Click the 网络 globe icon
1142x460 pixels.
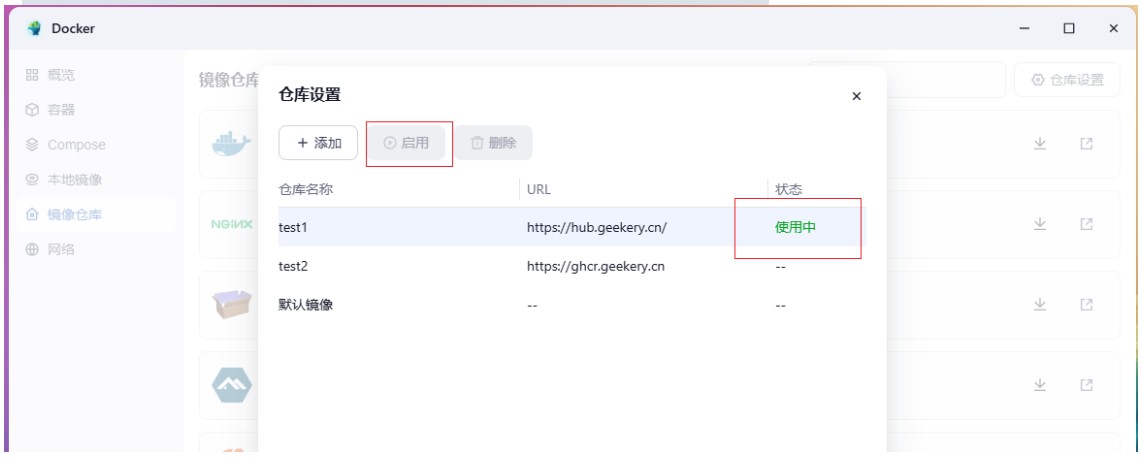click(31, 250)
